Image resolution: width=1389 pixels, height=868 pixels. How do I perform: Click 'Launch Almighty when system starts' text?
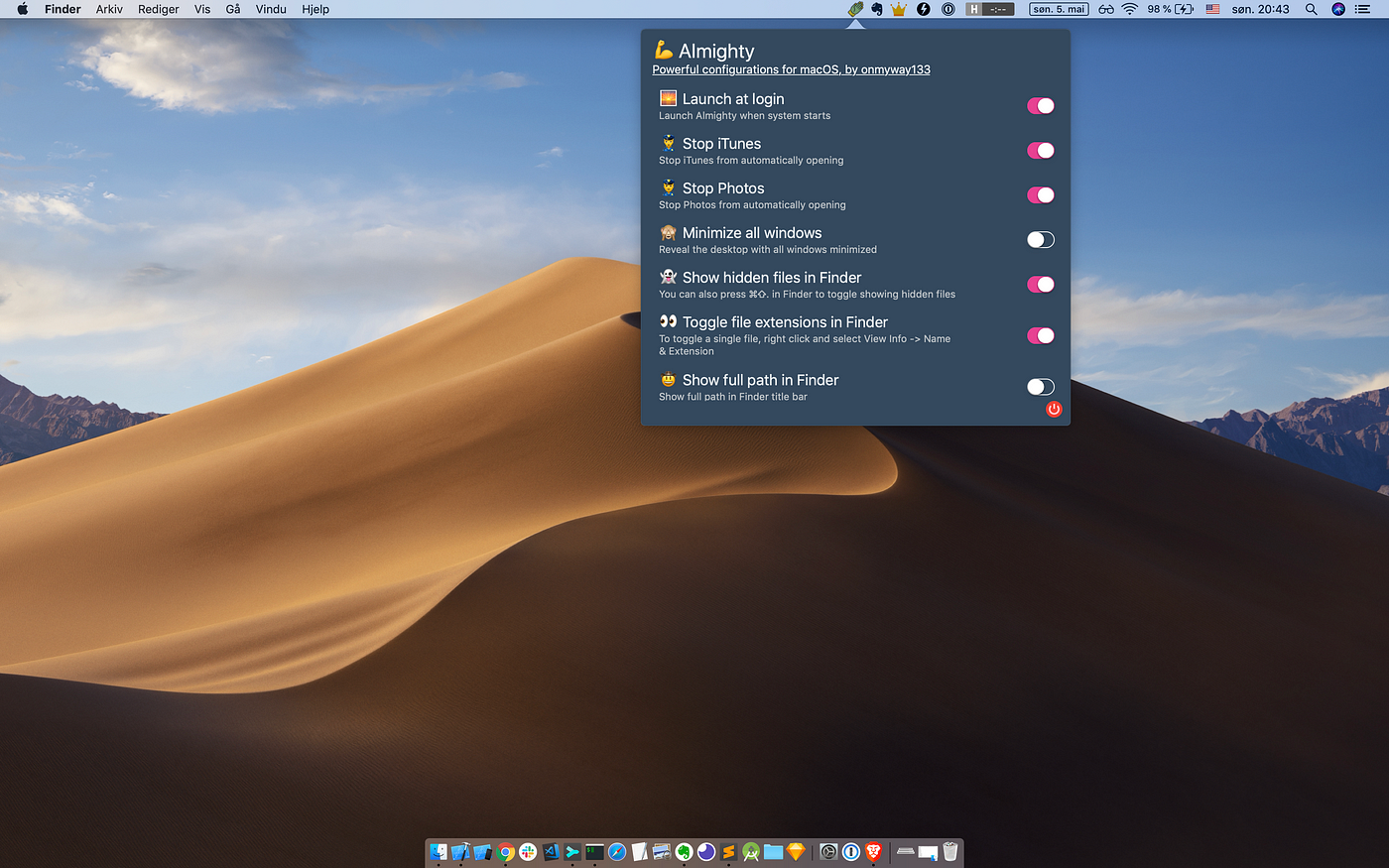pos(744,116)
